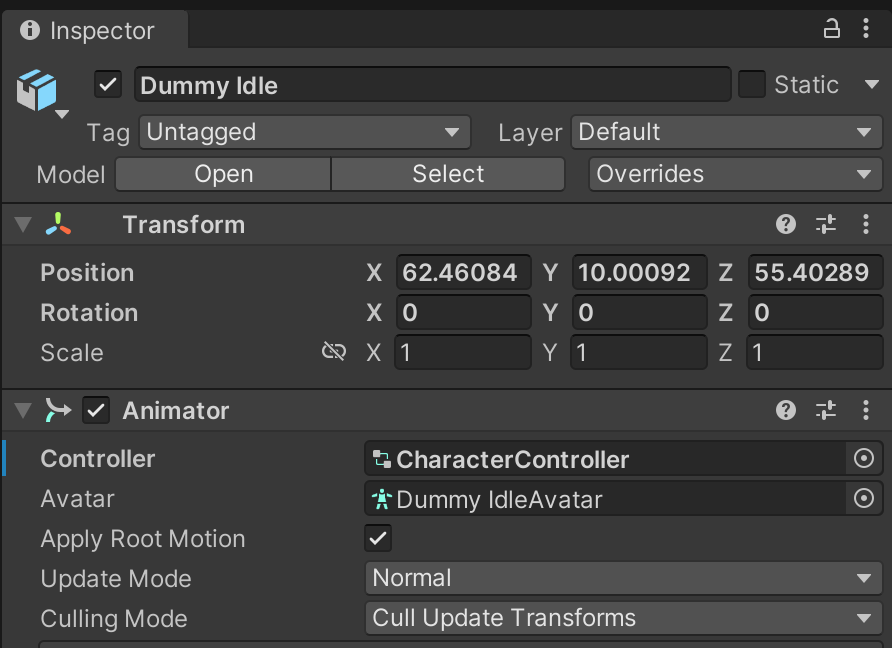Open the Inspector panel kebab menu
This screenshot has width=892, height=648.
click(x=866, y=29)
